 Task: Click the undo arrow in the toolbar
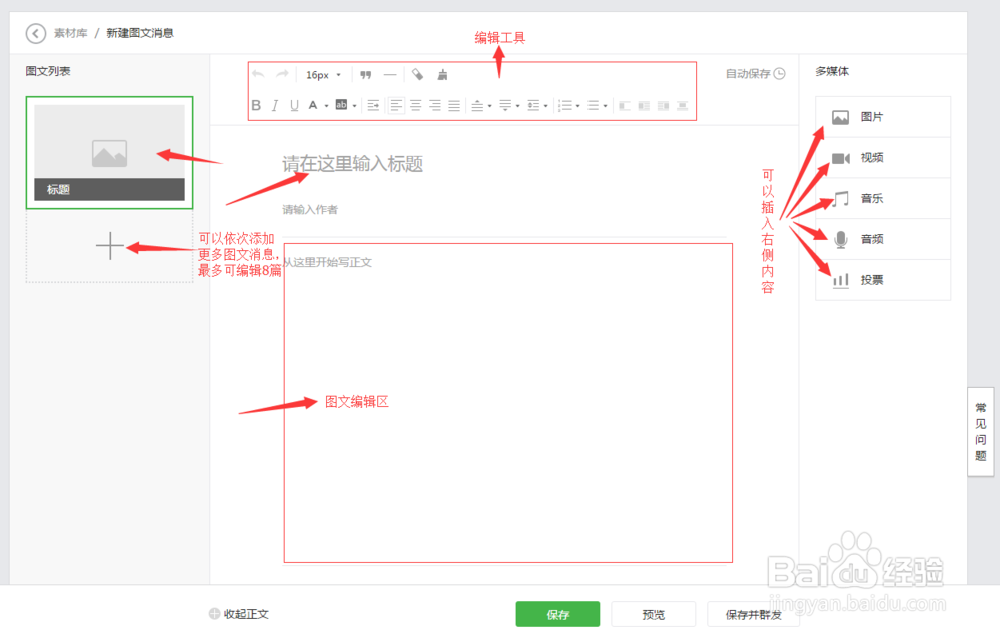tap(257, 74)
